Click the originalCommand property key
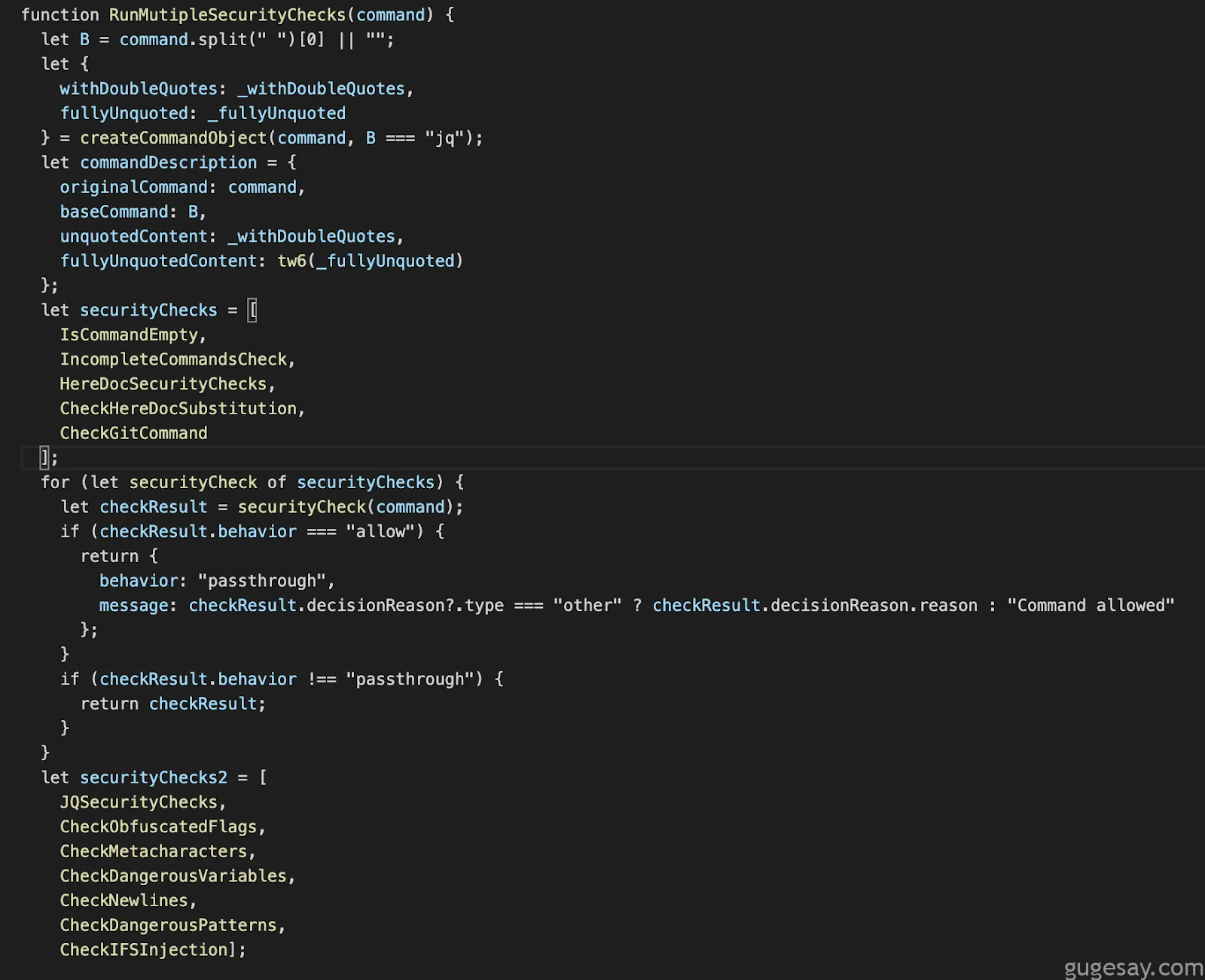The height and width of the screenshot is (980, 1205). click(x=133, y=188)
